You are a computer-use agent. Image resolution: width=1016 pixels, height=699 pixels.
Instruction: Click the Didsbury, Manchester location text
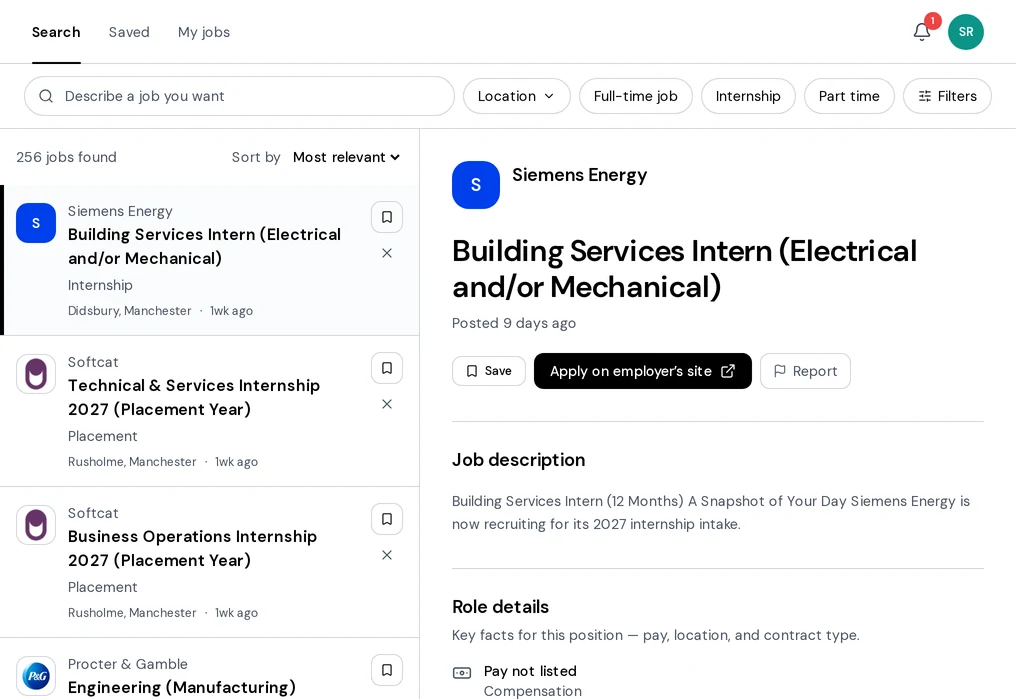click(x=130, y=311)
